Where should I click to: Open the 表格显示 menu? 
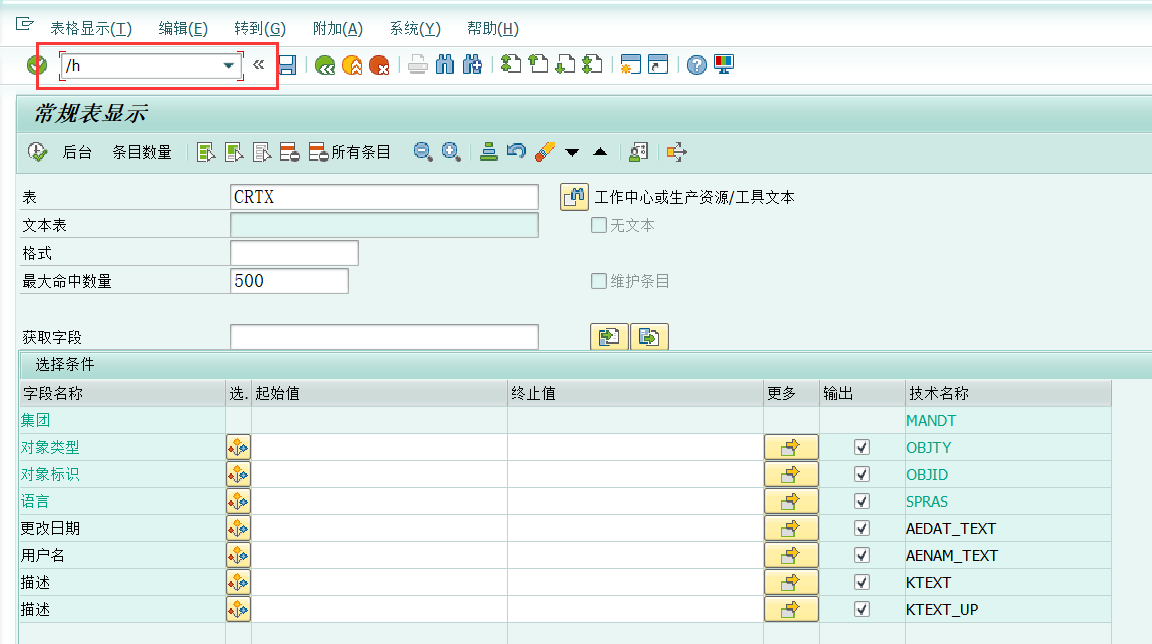[90, 28]
